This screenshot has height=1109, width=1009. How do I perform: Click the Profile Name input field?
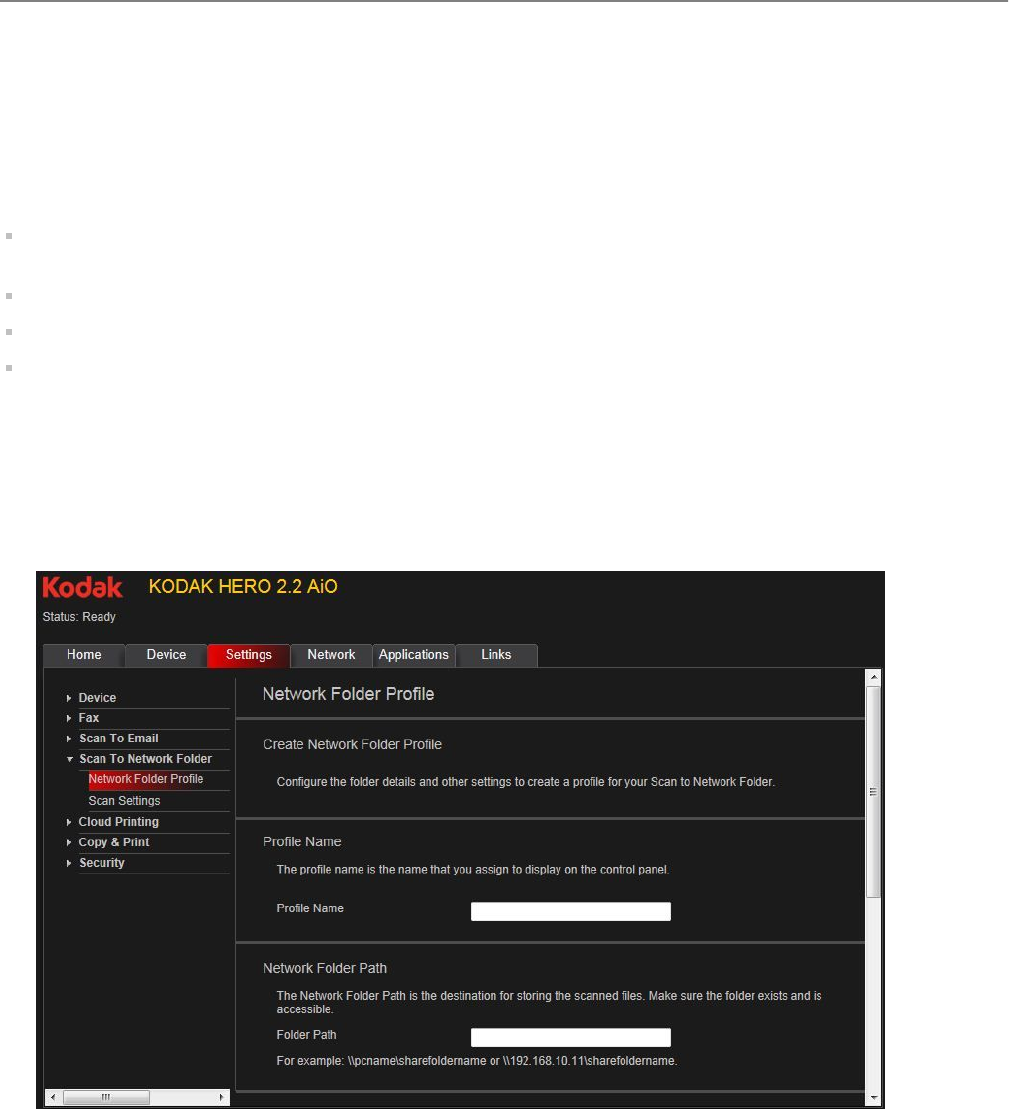coord(571,912)
